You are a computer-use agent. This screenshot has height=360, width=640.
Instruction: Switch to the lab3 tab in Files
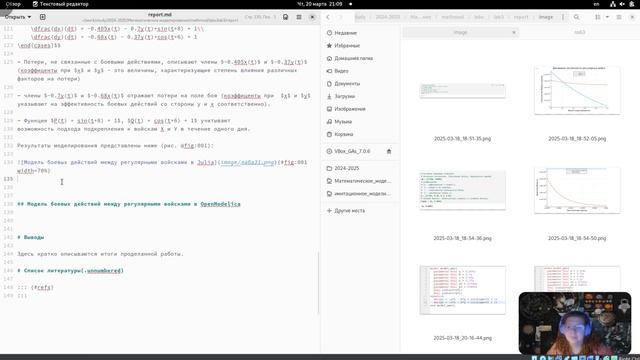click(579, 32)
